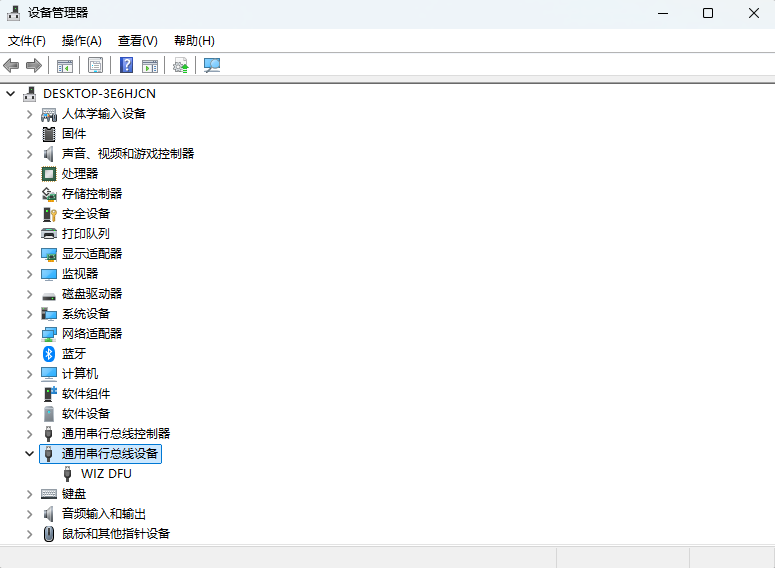This screenshot has width=775, height=568.
Task: Select the 鼠标和其他指针设备 item
Action: [116, 534]
